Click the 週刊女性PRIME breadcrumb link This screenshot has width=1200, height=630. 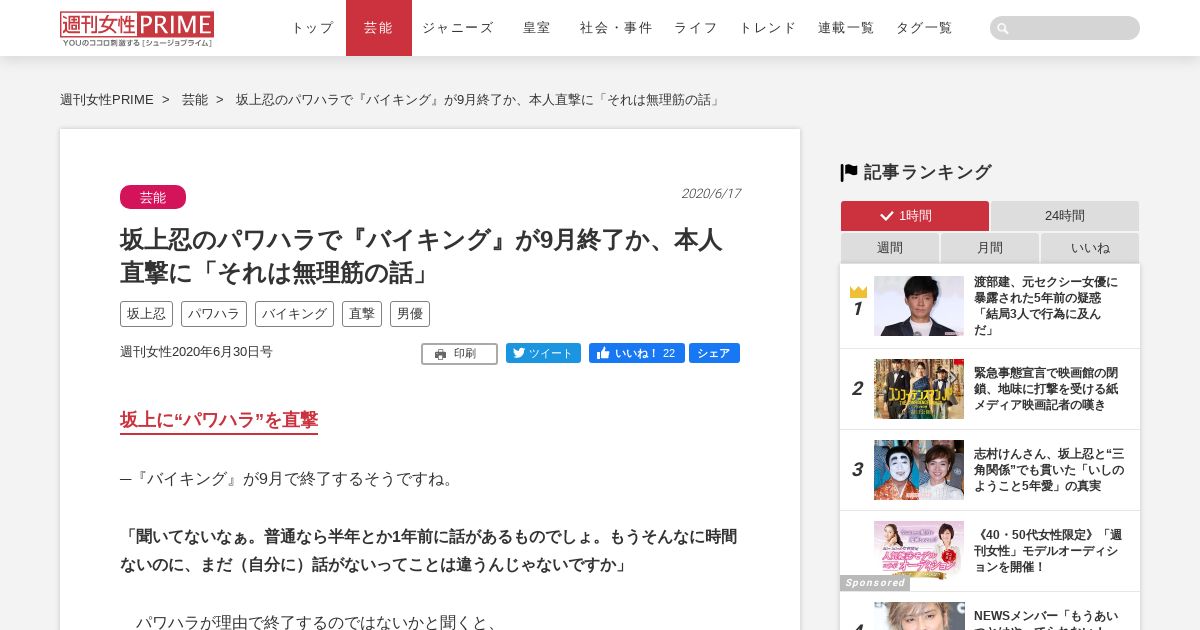click(107, 100)
